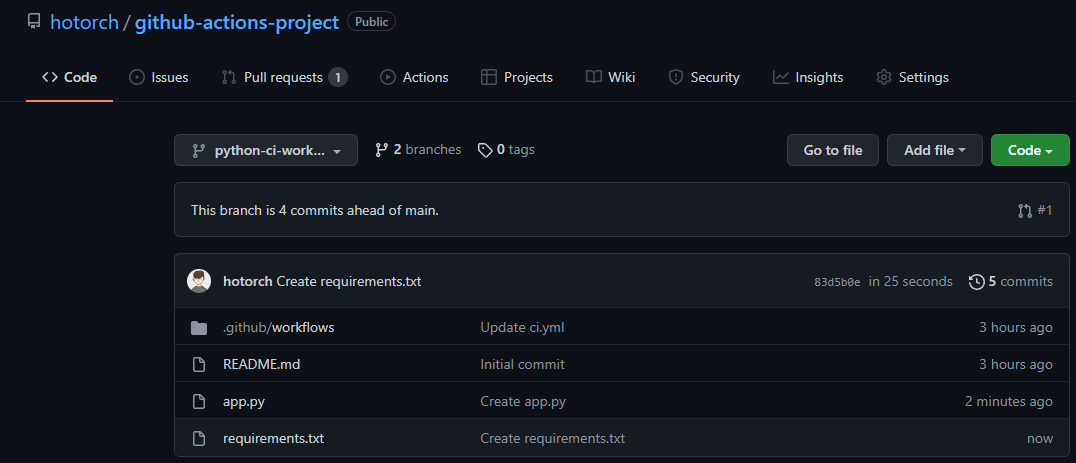This screenshot has height=463, width=1076.
Task: View the Insights tab
Action: click(808, 78)
